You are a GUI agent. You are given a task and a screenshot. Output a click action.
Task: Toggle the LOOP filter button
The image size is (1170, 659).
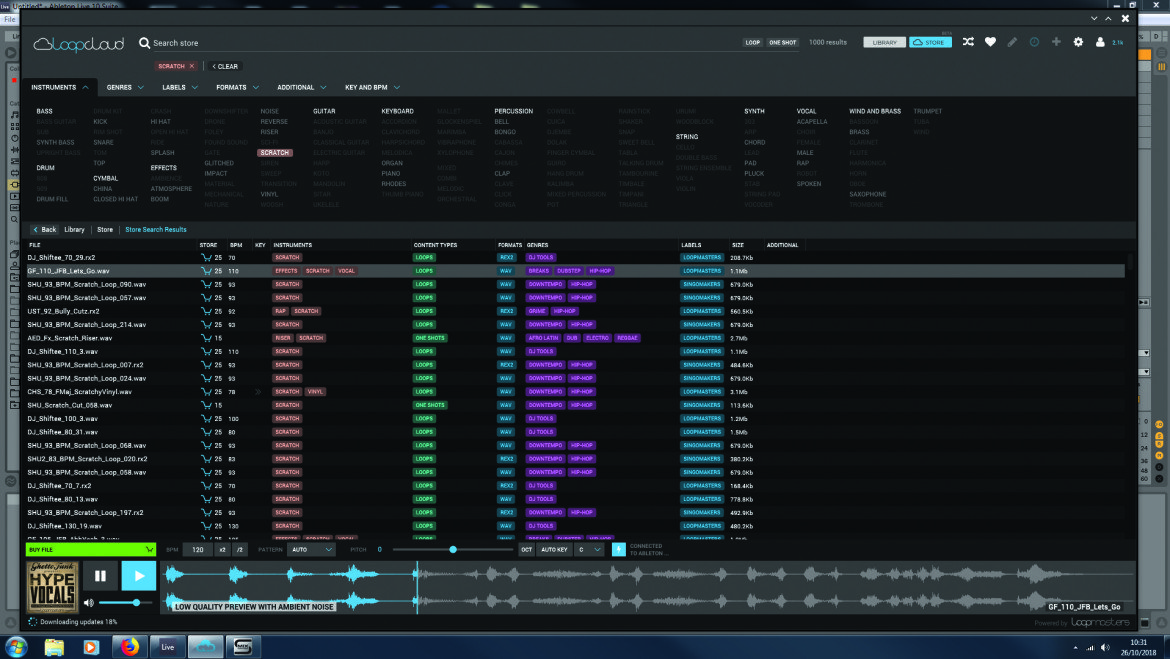(752, 43)
